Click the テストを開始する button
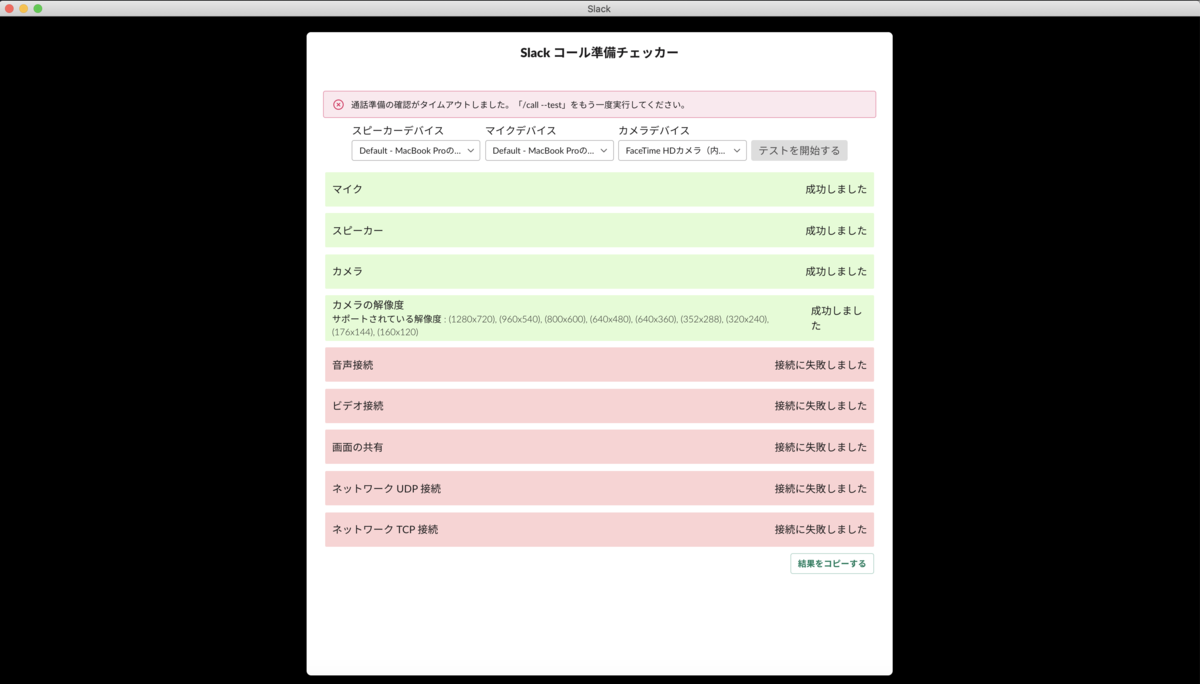 (x=799, y=150)
